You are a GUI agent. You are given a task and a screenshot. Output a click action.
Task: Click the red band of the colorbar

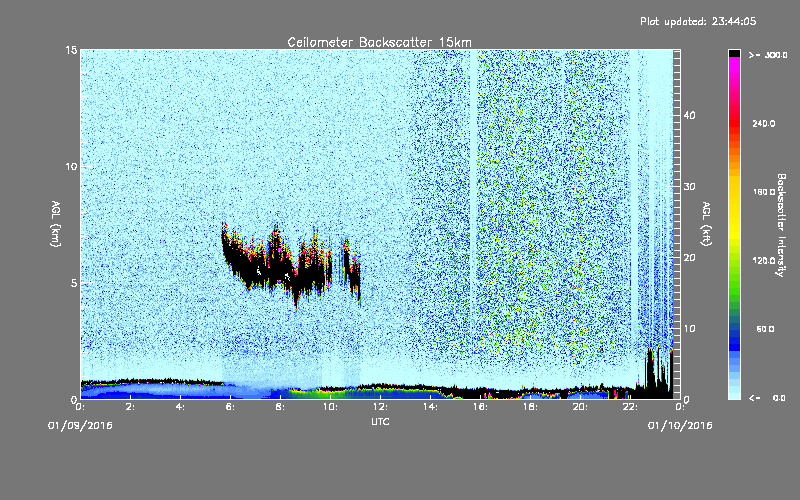pyautogui.click(x=734, y=122)
